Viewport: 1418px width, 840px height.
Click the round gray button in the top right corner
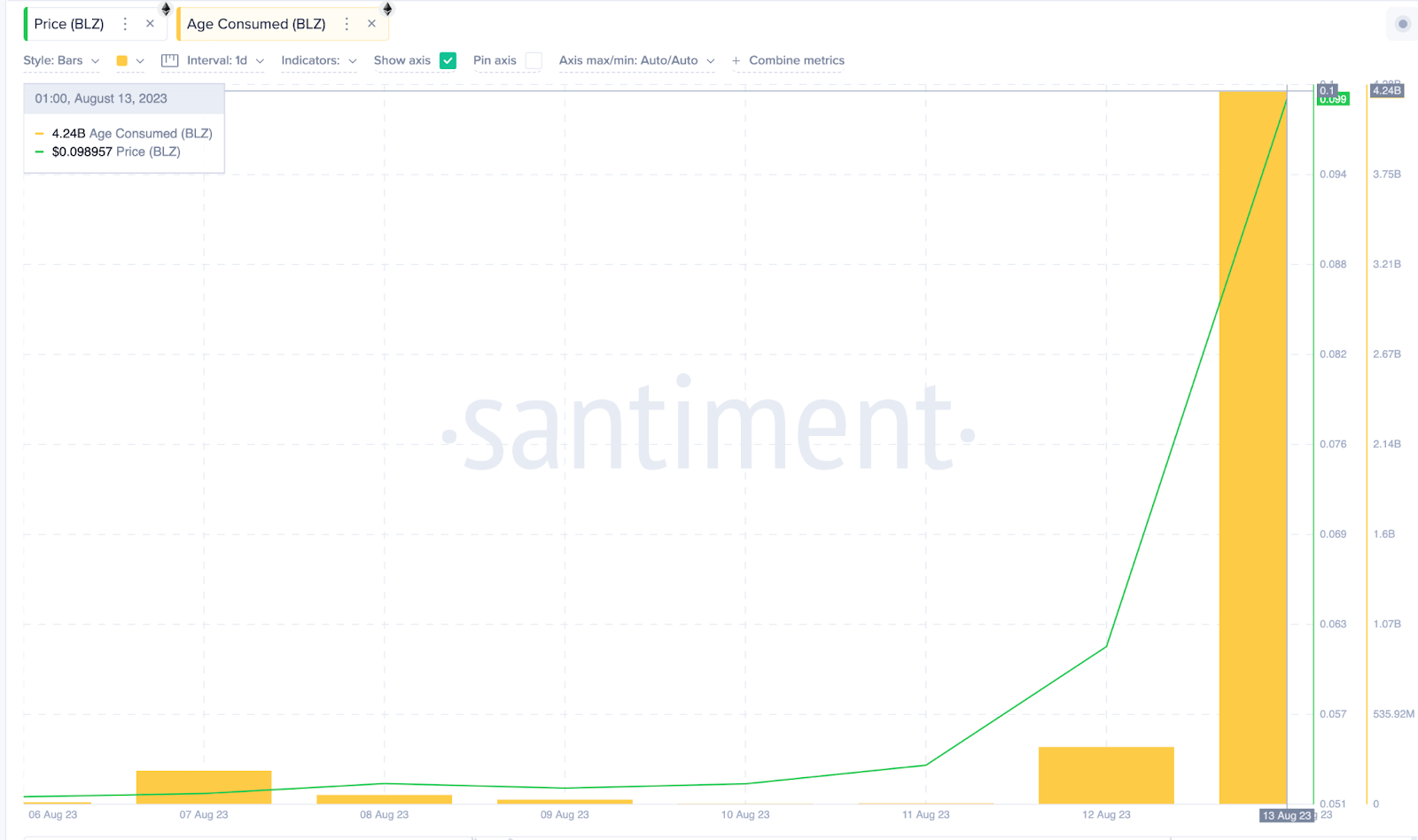tap(1402, 24)
